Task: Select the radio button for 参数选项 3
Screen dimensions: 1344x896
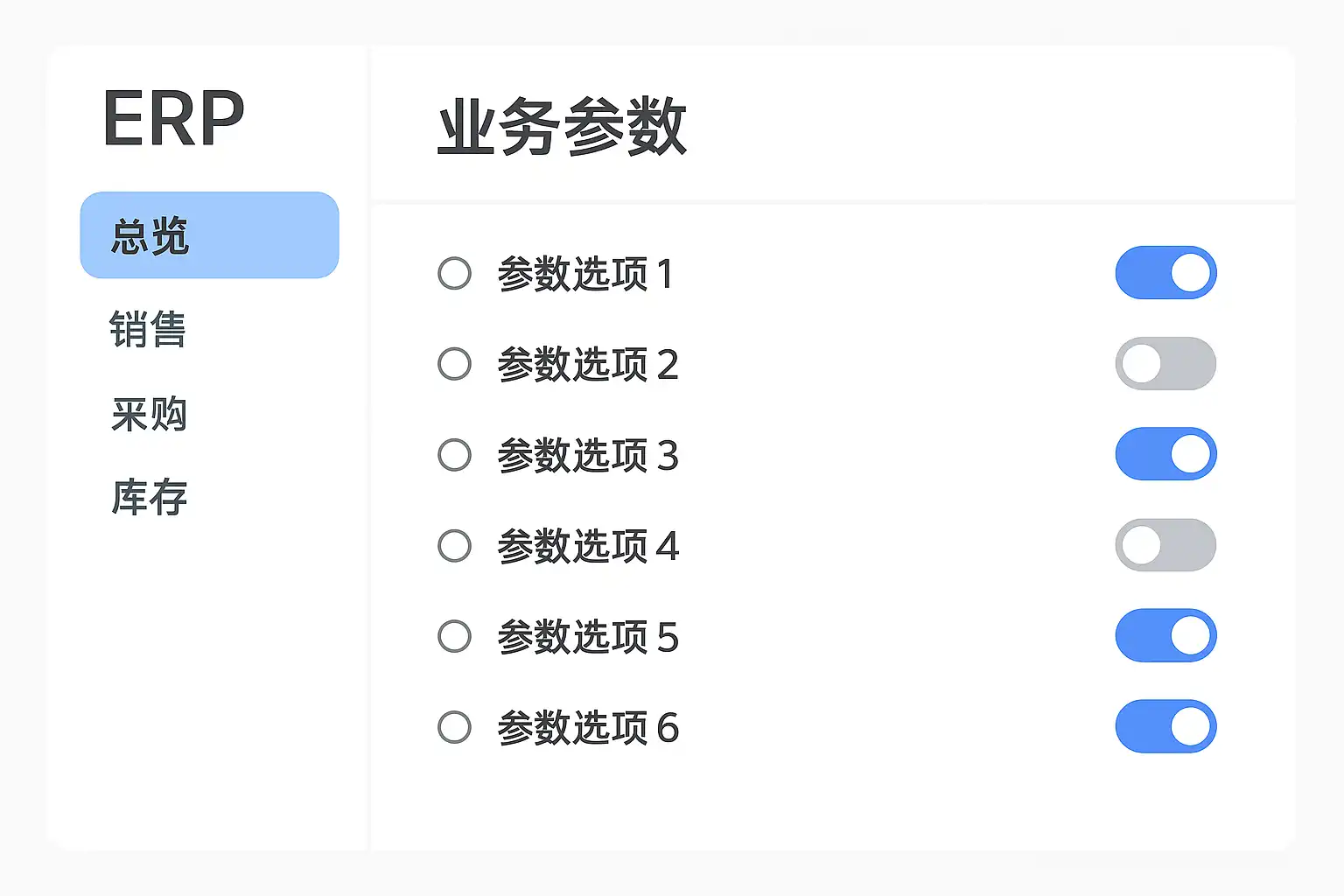Action: pyautogui.click(x=454, y=455)
